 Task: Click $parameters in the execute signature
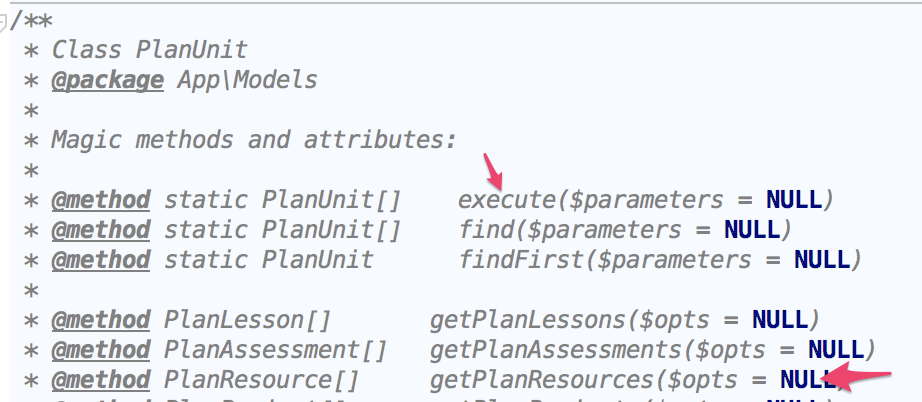pyautogui.click(x=646, y=200)
